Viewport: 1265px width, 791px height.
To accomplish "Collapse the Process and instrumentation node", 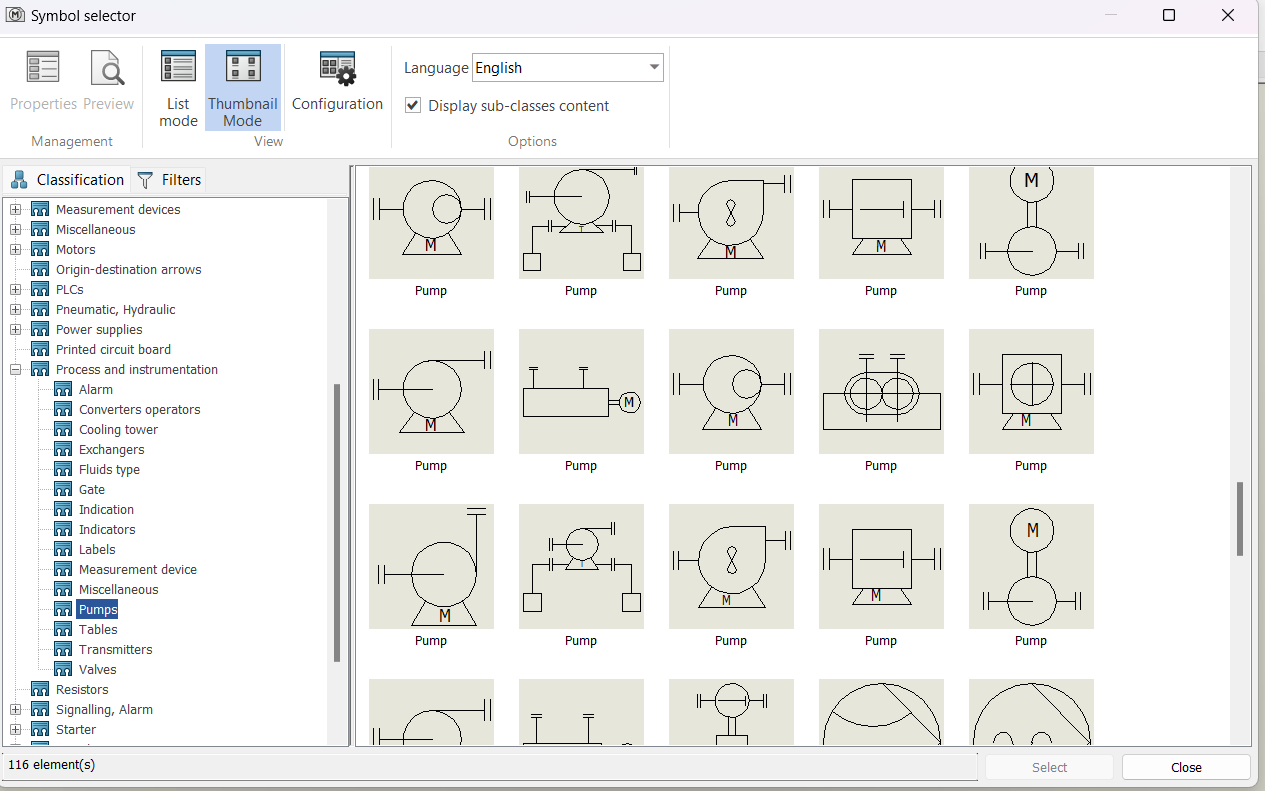I will pos(16,369).
